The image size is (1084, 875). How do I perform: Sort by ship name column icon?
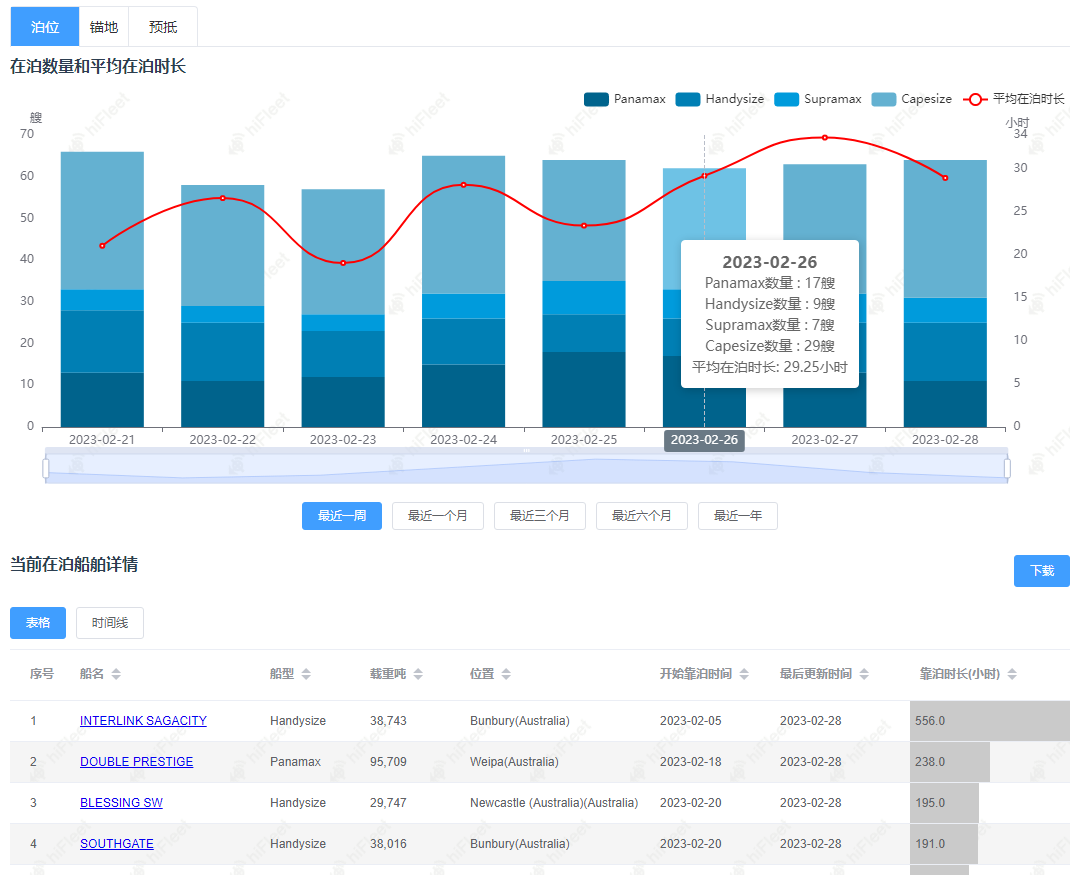[x=116, y=675]
